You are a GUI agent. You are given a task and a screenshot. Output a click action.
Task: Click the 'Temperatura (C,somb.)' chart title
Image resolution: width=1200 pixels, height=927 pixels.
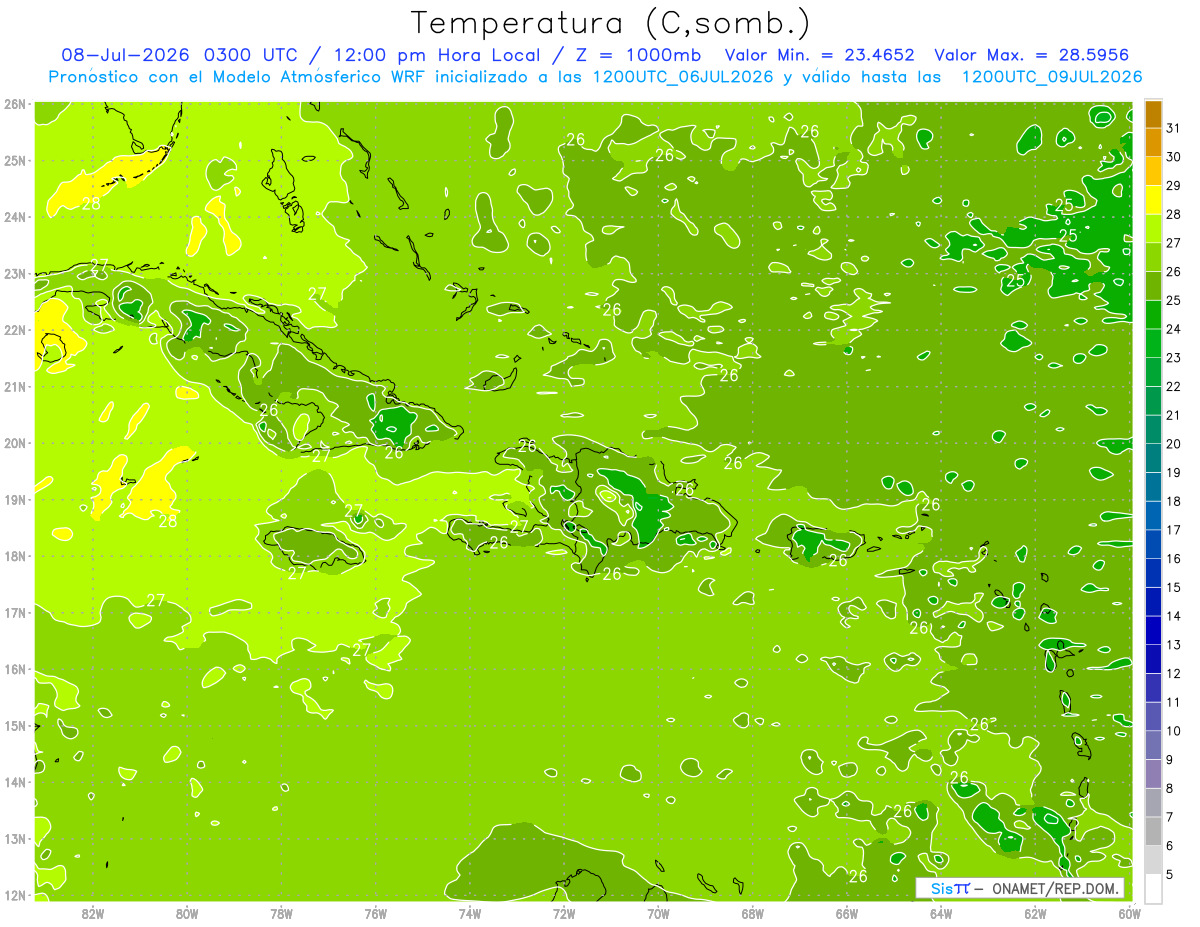[x=611, y=24]
